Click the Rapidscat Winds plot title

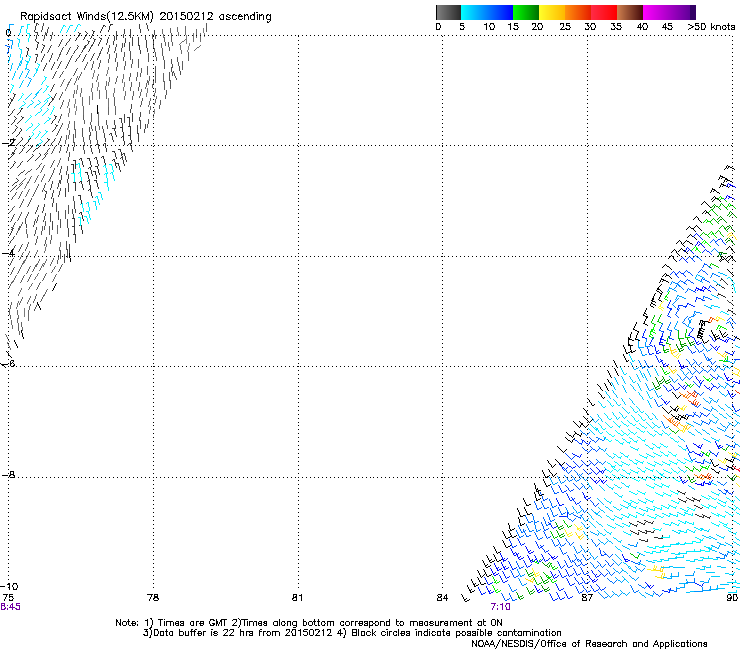(x=145, y=16)
